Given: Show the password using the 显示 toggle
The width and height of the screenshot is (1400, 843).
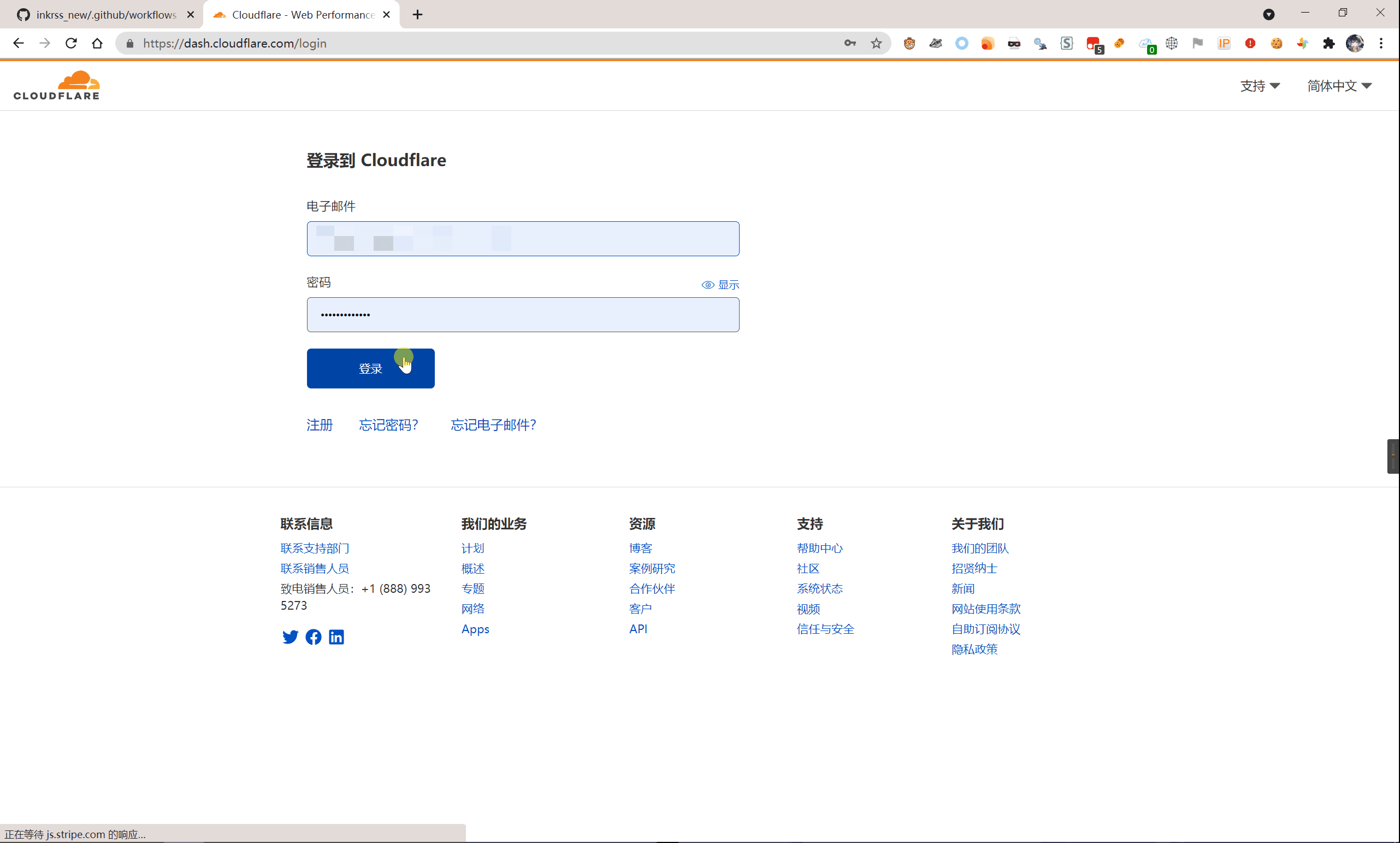Looking at the screenshot, I should coord(720,285).
